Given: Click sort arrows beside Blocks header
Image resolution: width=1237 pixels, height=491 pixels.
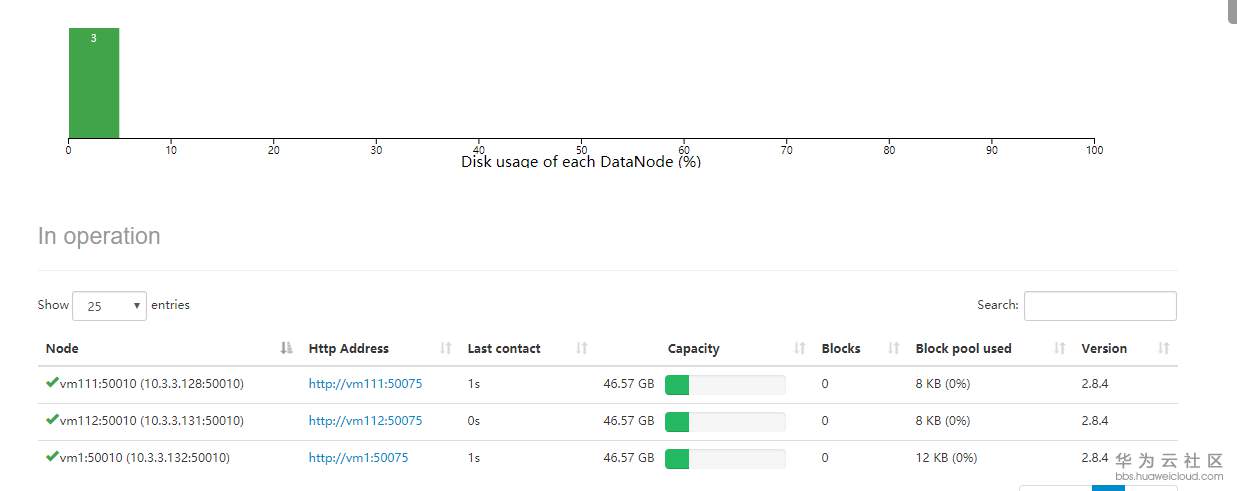Looking at the screenshot, I should [x=893, y=348].
